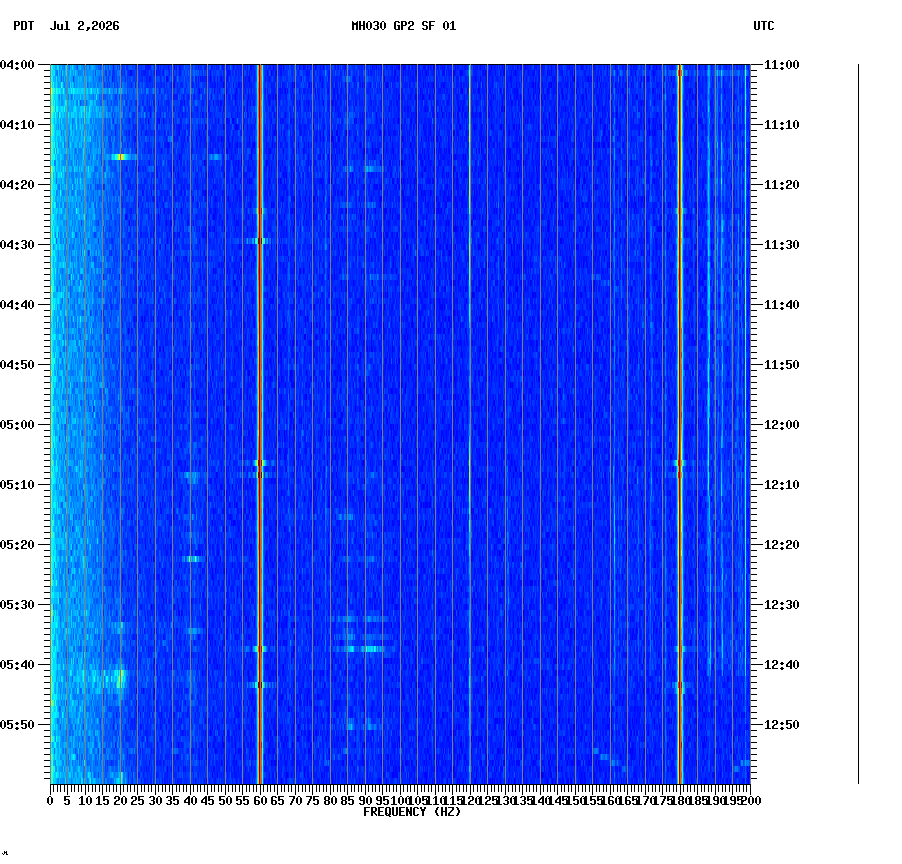Click the UTC timezone label
This screenshot has height=864, width=902.
click(x=764, y=26)
